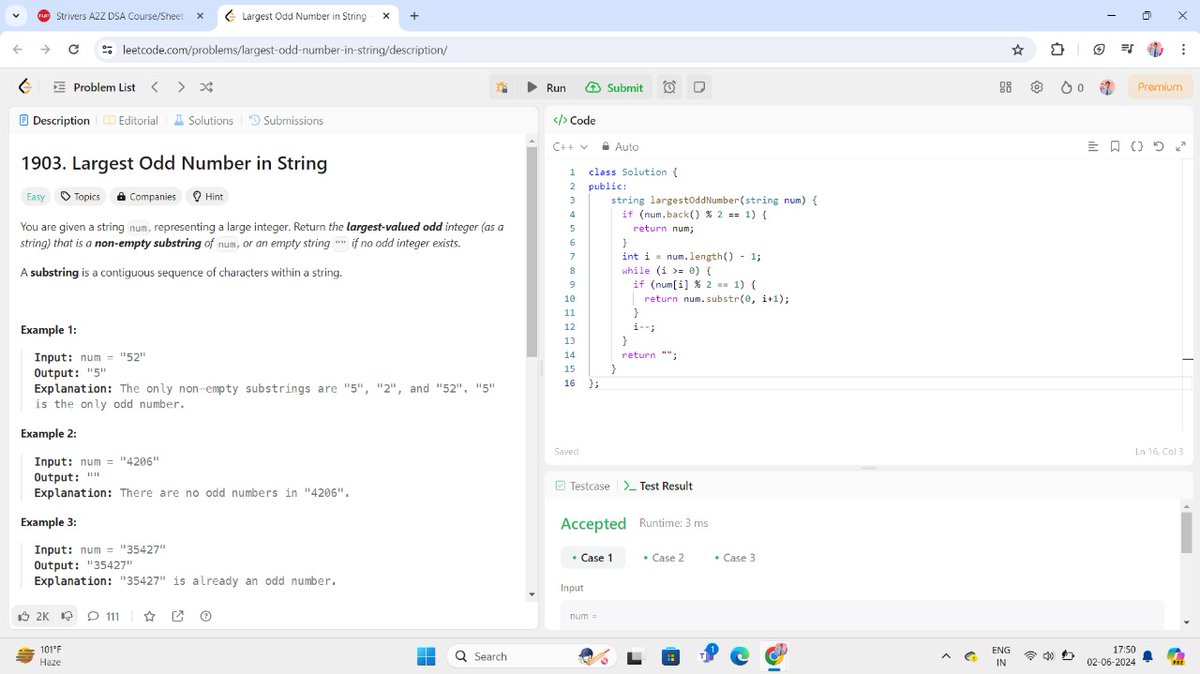
Task: Dislike the problem with thumbs down
Action: [68, 616]
